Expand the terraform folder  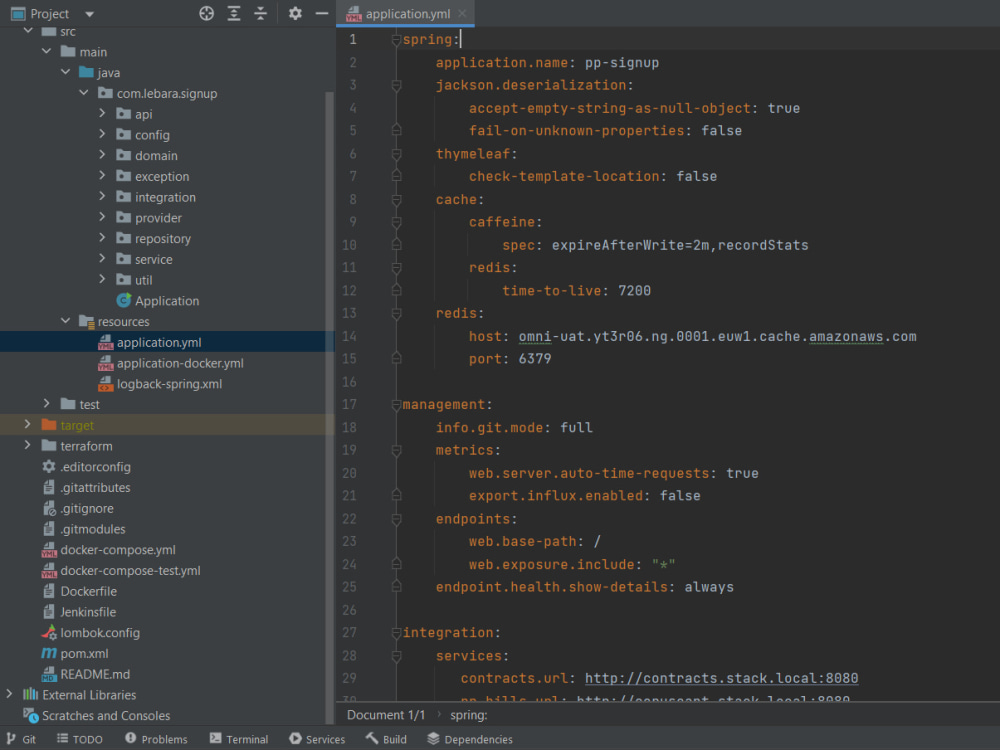pos(27,445)
